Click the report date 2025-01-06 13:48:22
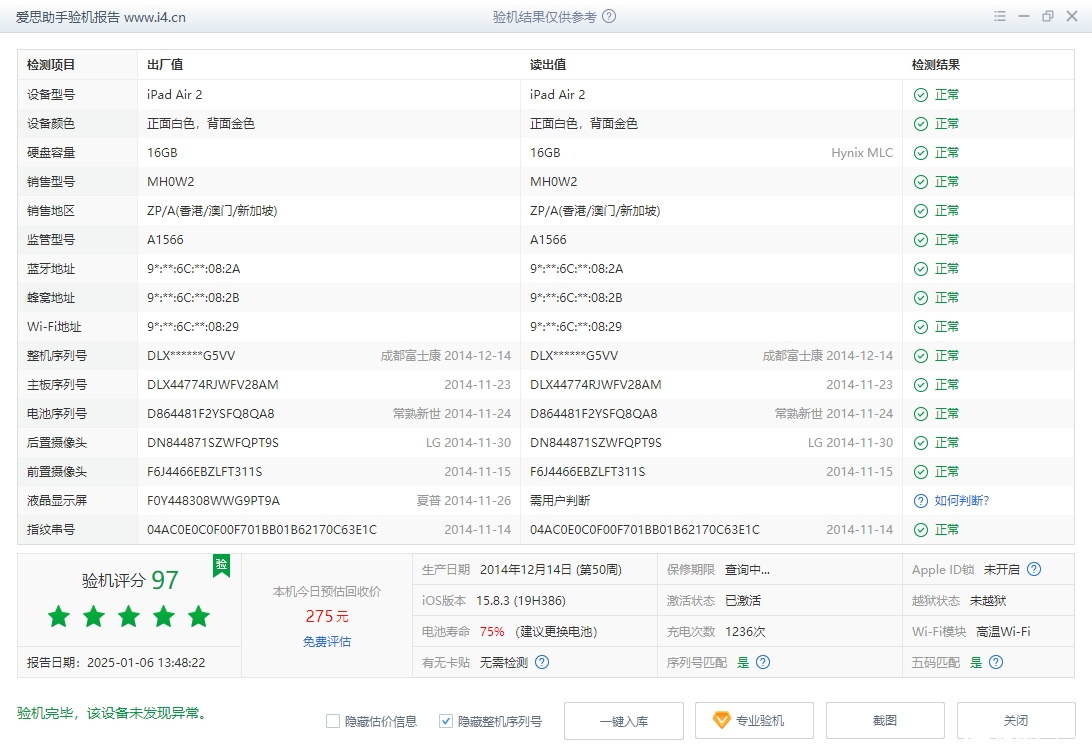 pyautogui.click(x=146, y=662)
